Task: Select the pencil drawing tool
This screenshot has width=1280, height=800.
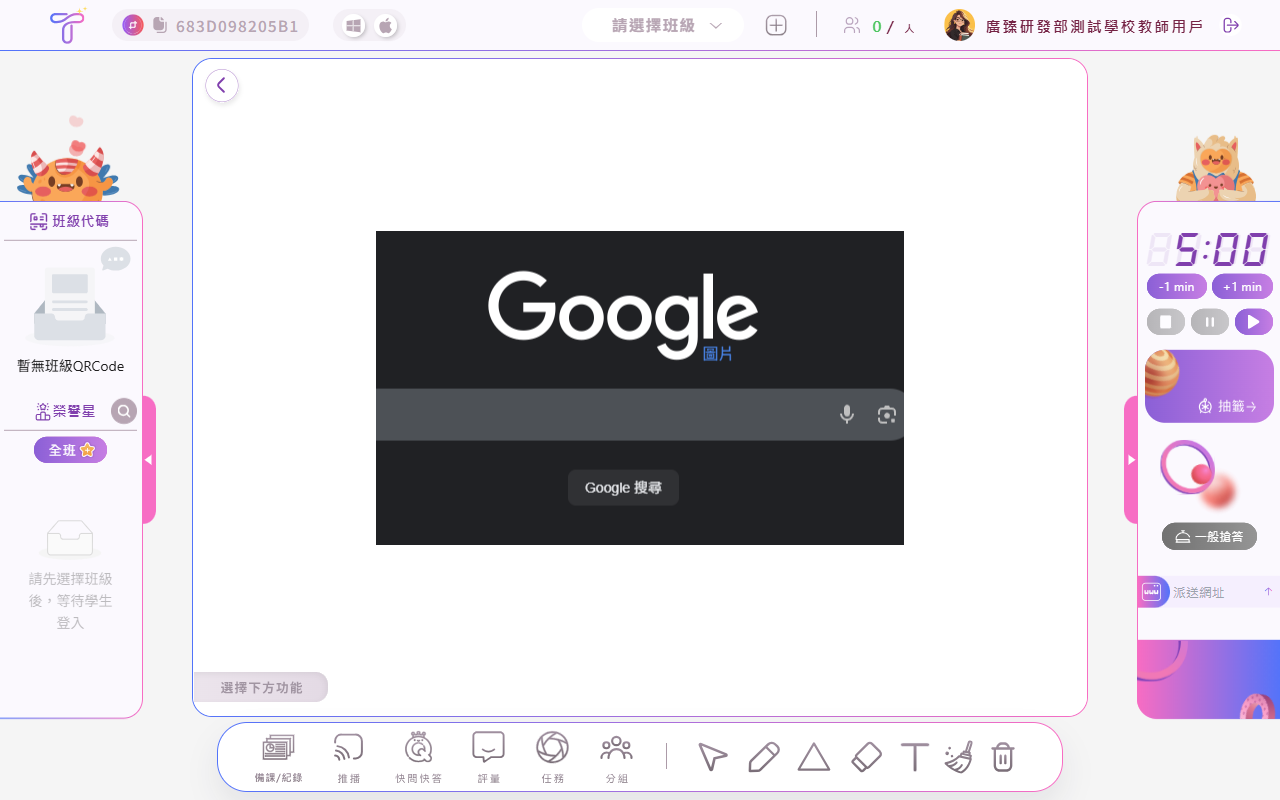Action: 763,757
